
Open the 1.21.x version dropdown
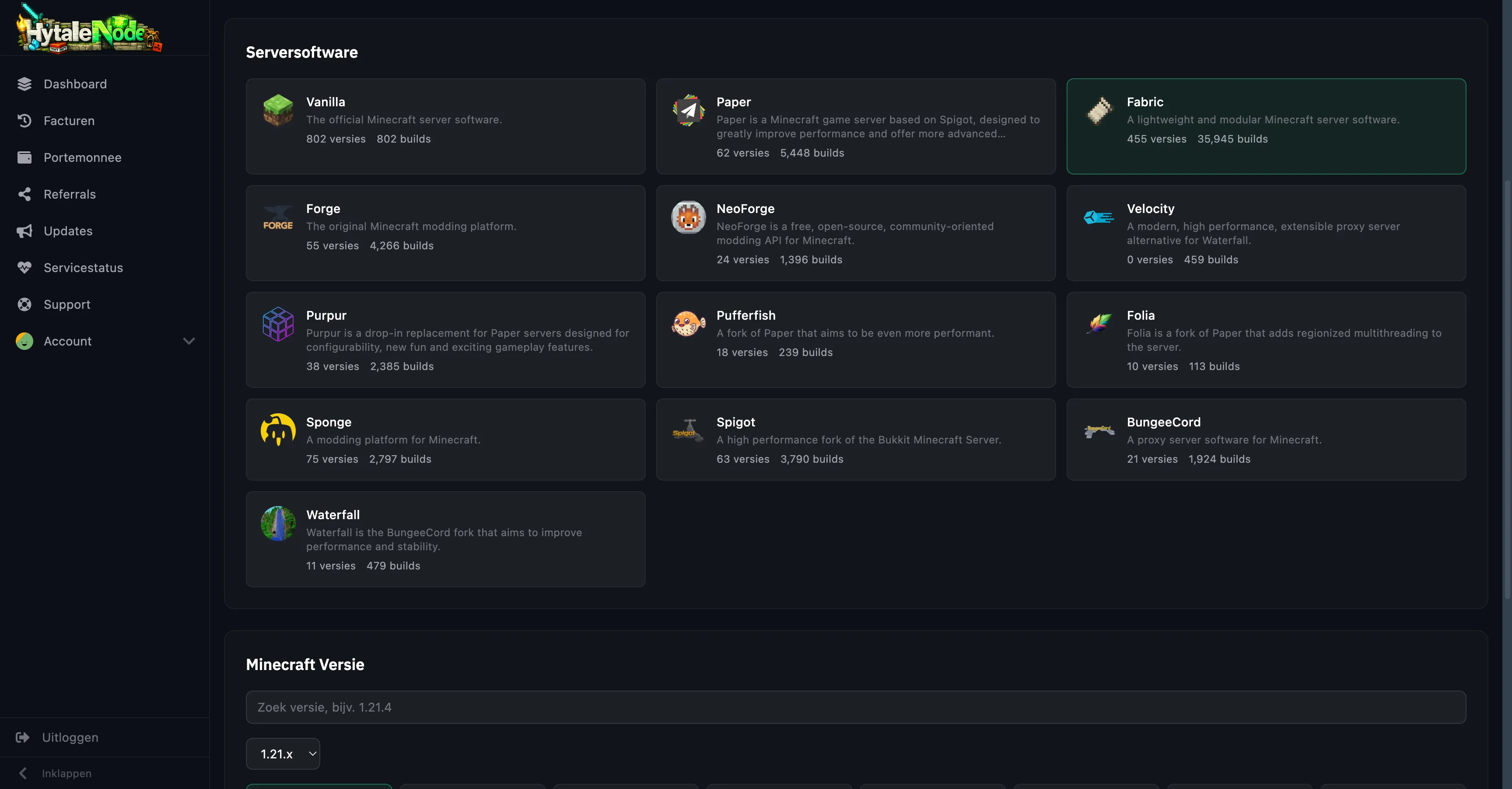pos(283,754)
